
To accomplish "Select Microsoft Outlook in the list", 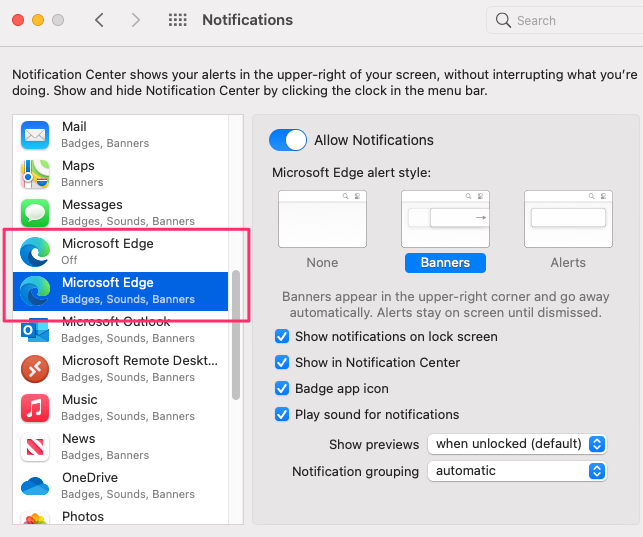I will point(120,330).
